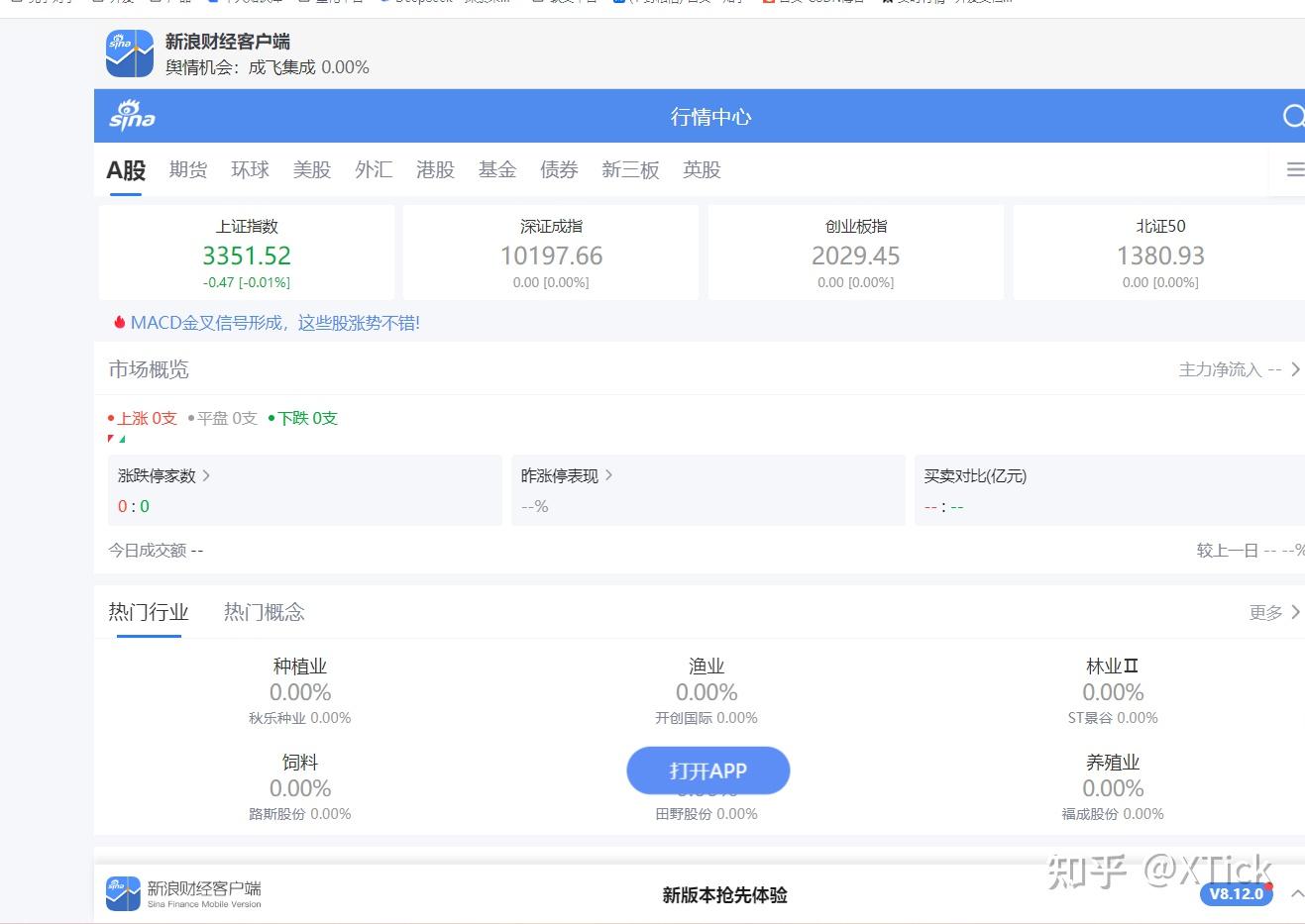Open 更多 in hot industries section
Screen dimensions: 1305x924
(x=1274, y=612)
